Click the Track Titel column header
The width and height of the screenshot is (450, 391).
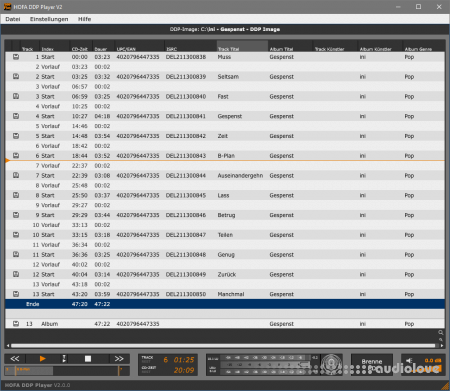(x=242, y=46)
